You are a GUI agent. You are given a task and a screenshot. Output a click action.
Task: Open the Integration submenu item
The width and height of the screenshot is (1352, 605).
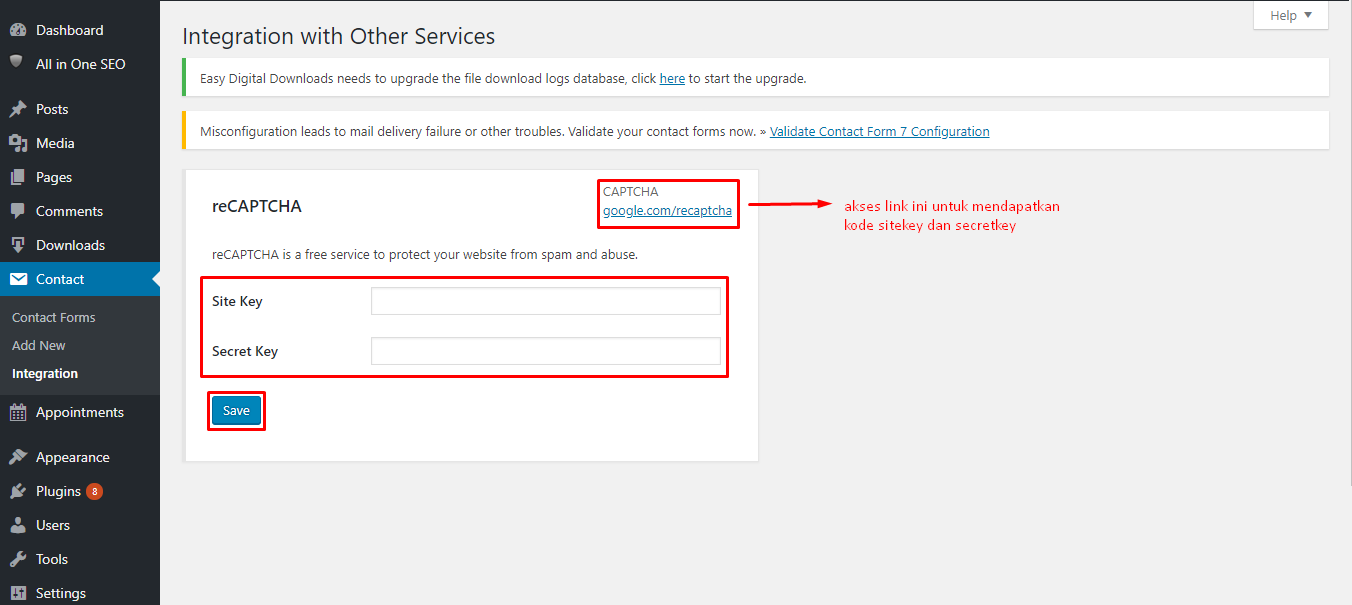tap(45, 373)
